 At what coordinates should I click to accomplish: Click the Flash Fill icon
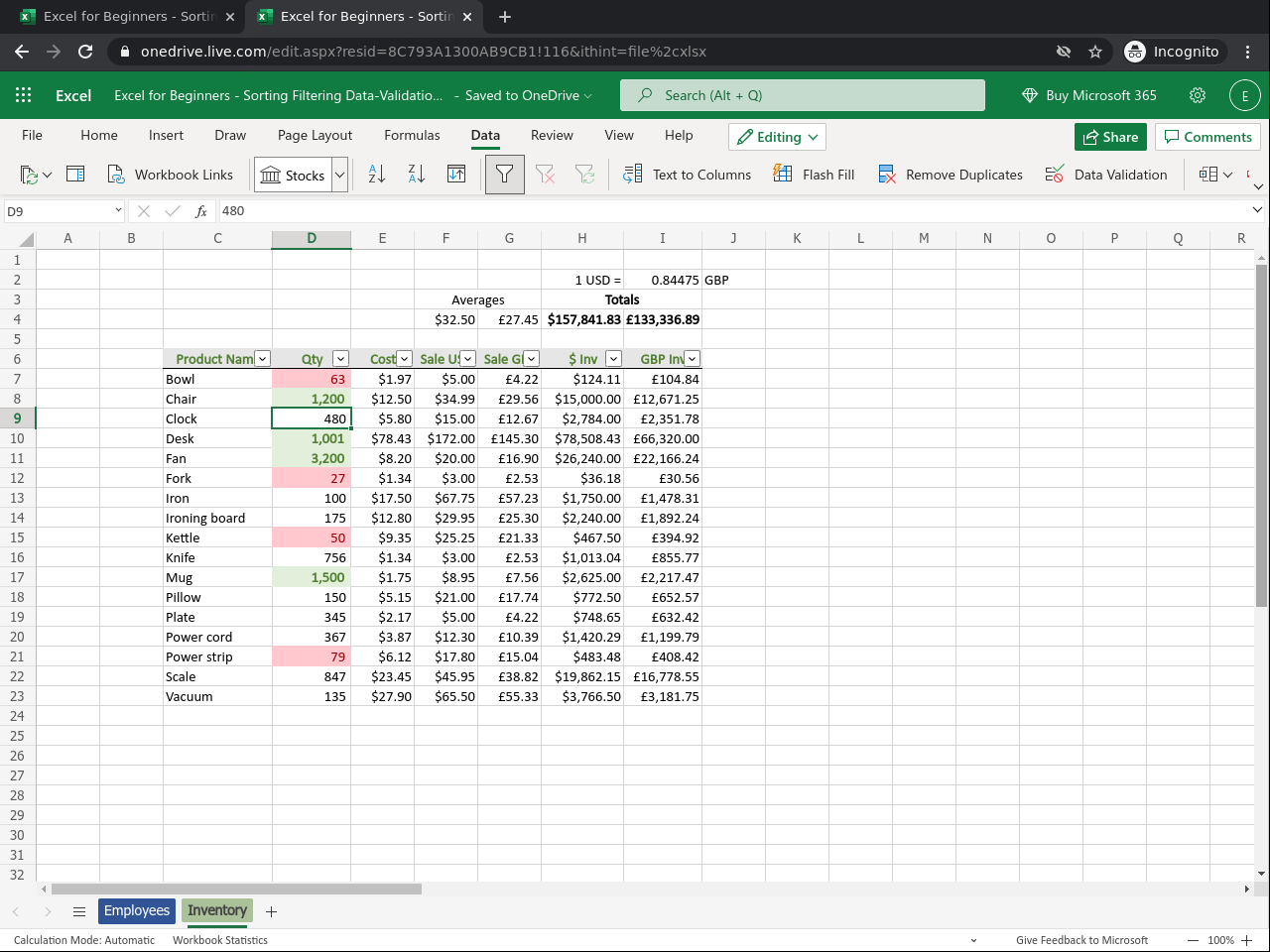point(814,175)
